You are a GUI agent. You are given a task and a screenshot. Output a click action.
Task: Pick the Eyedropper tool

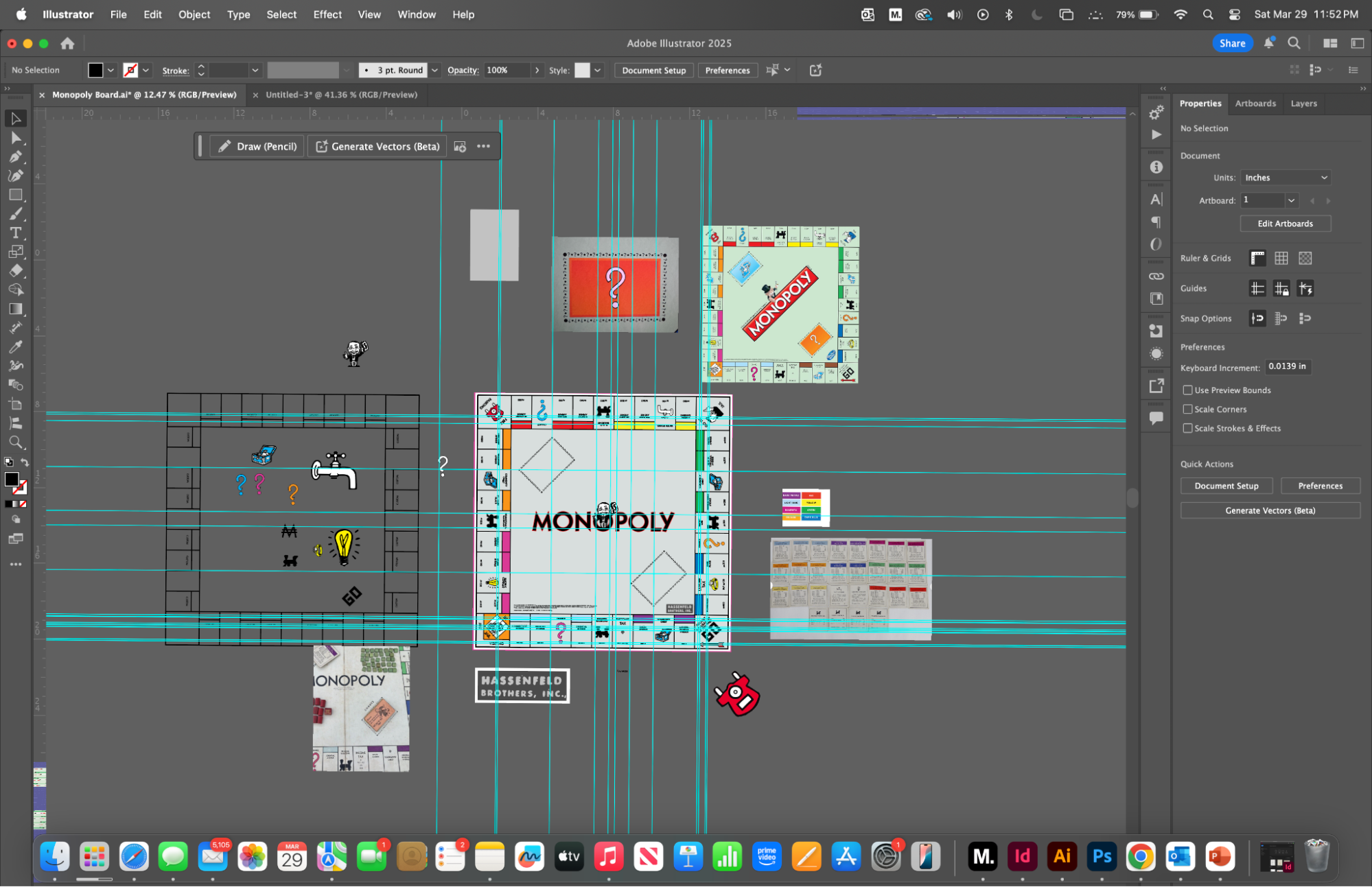[15, 346]
